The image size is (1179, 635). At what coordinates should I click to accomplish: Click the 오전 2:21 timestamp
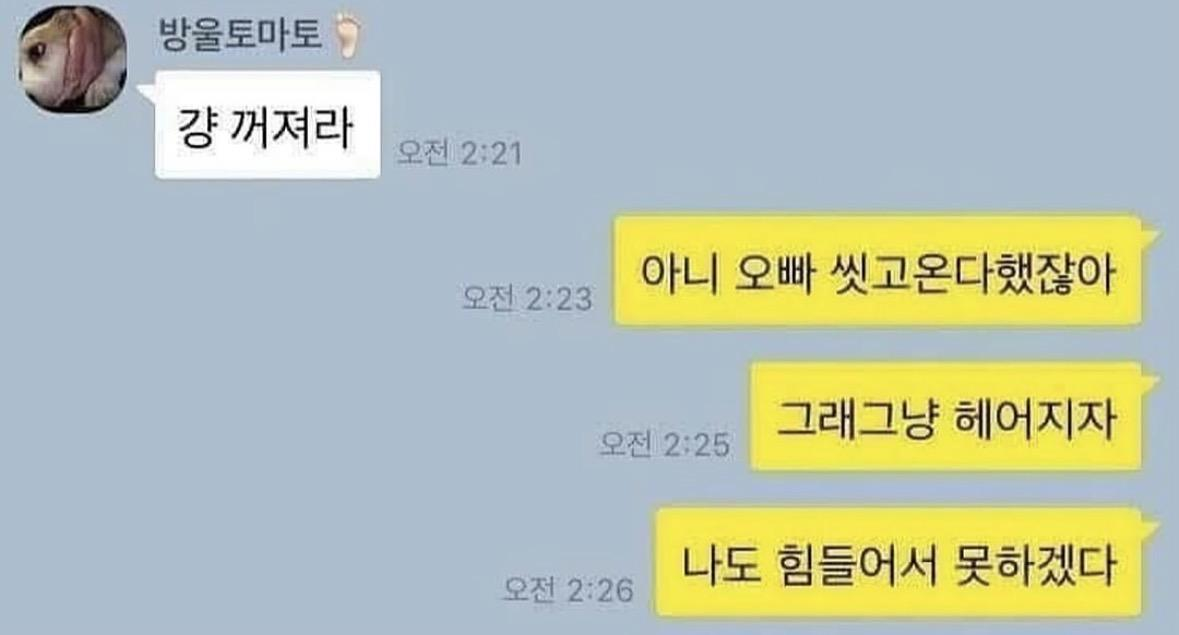[459, 153]
